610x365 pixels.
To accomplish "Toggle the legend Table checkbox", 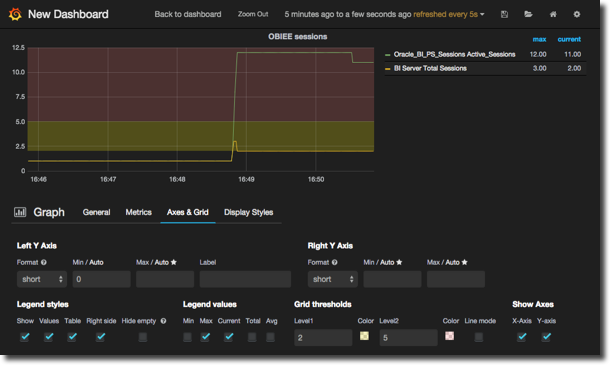I will pyautogui.click(x=72, y=337).
